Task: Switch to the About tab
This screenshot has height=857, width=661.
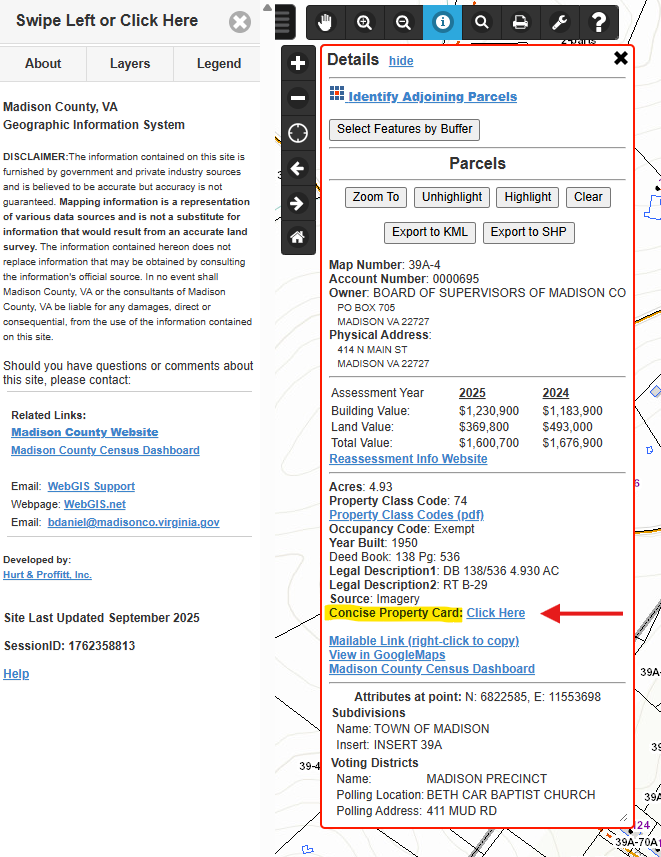Action: coord(43,63)
